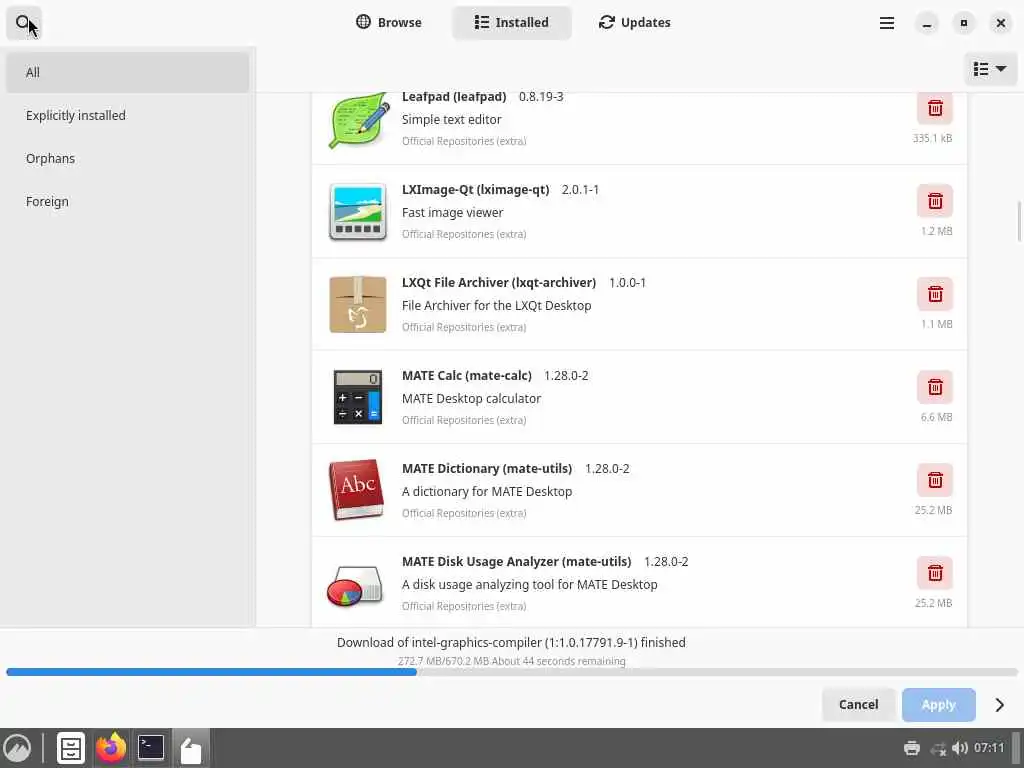Screen dimensions: 1024x768
Task: Open the search with the magnifier icon
Action: click(24, 23)
